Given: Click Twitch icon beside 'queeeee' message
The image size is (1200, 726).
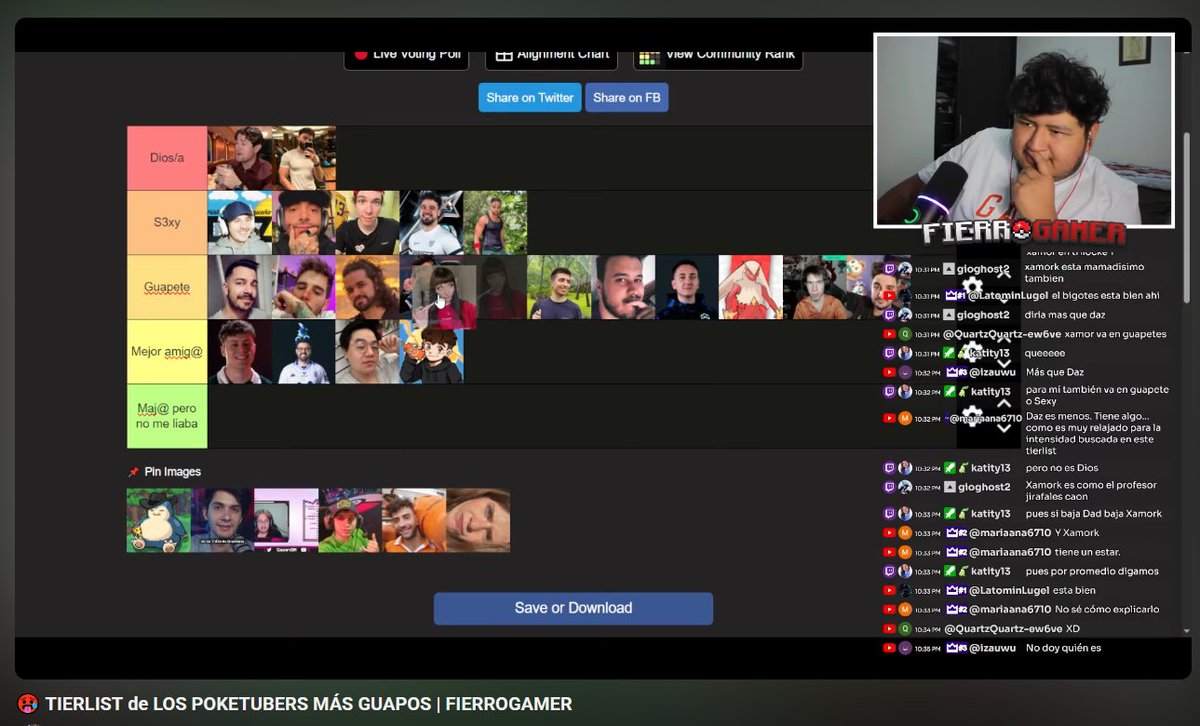Looking at the screenshot, I should (889, 353).
